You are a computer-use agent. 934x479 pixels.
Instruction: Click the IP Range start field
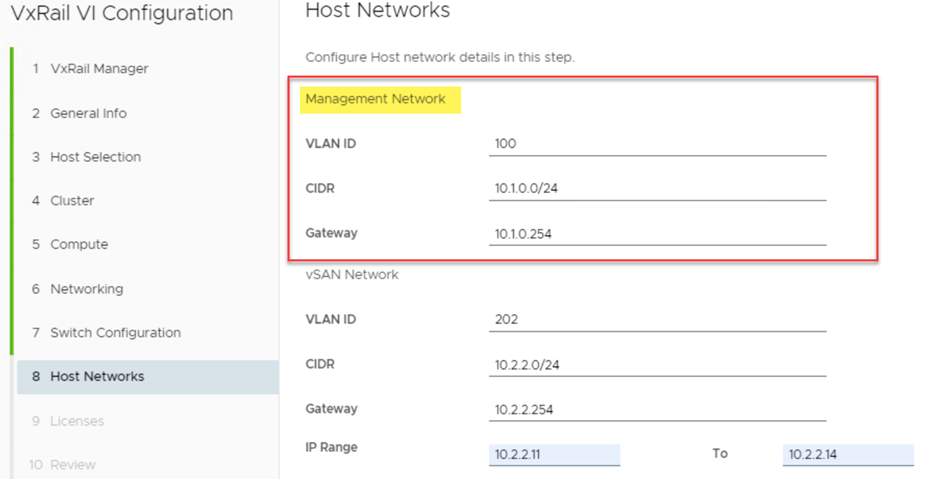(x=554, y=455)
